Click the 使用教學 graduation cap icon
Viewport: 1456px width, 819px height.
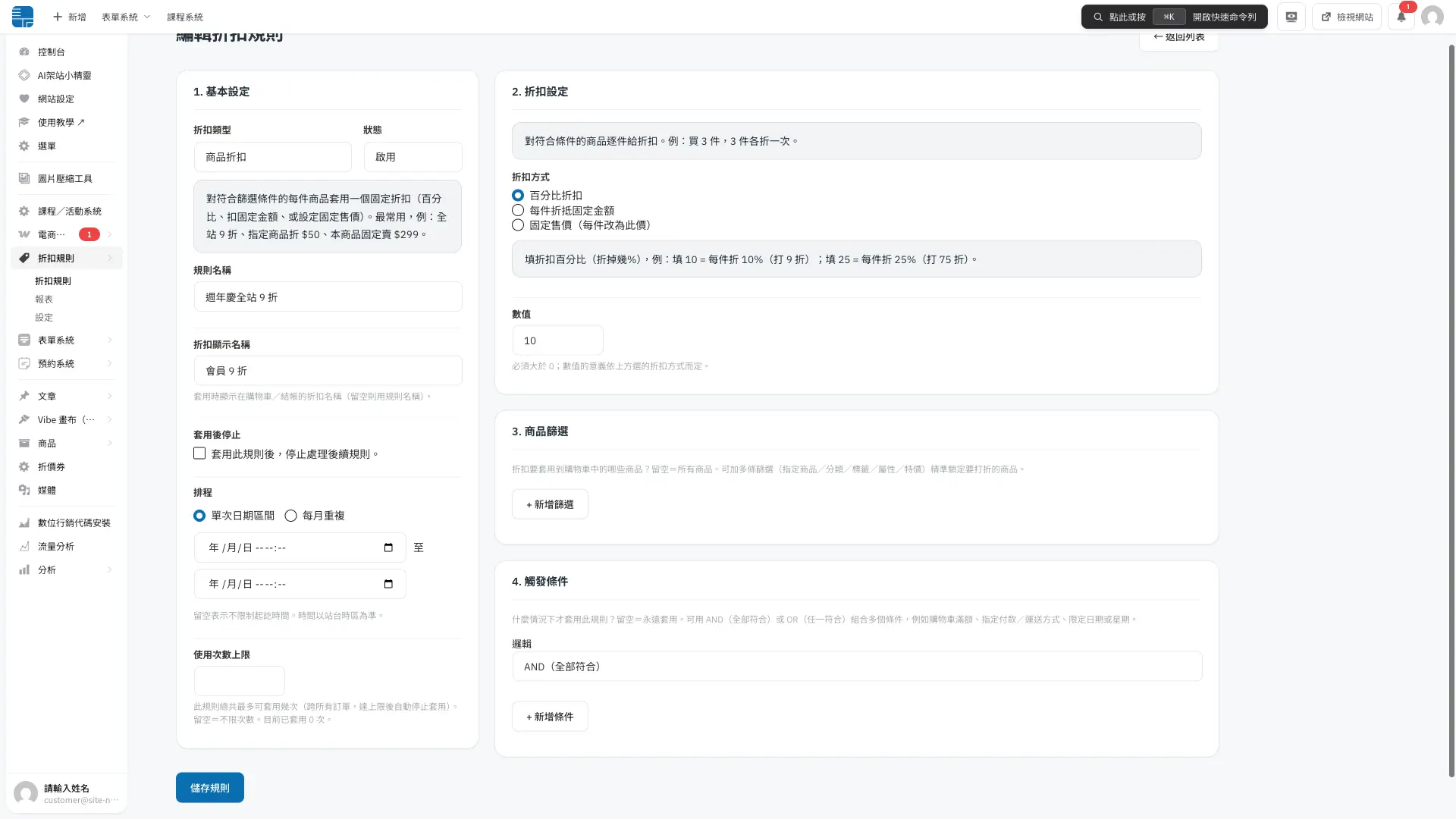click(24, 122)
